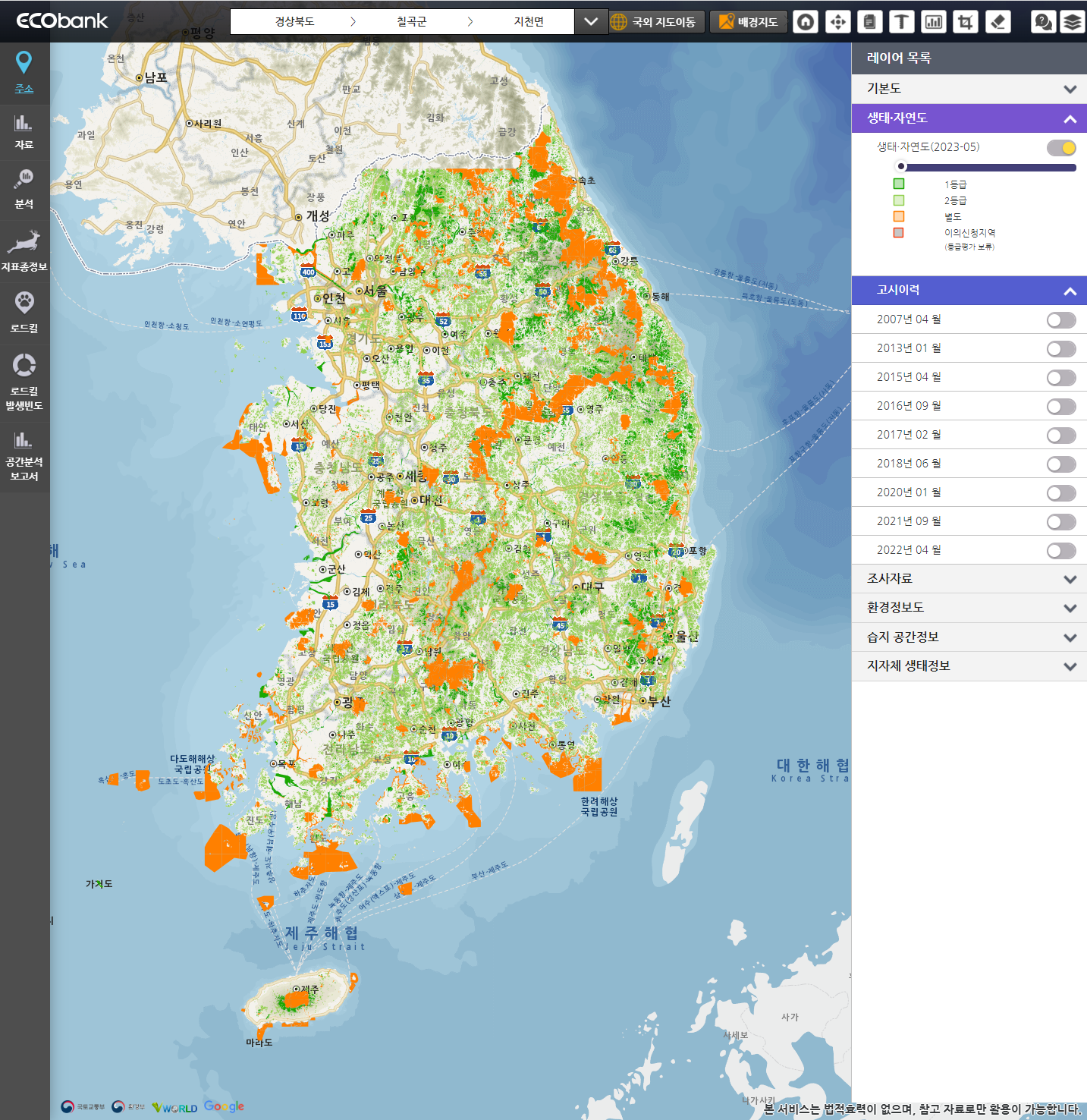Select the pan/move map tool
The height and width of the screenshot is (1120, 1087).
tap(837, 22)
